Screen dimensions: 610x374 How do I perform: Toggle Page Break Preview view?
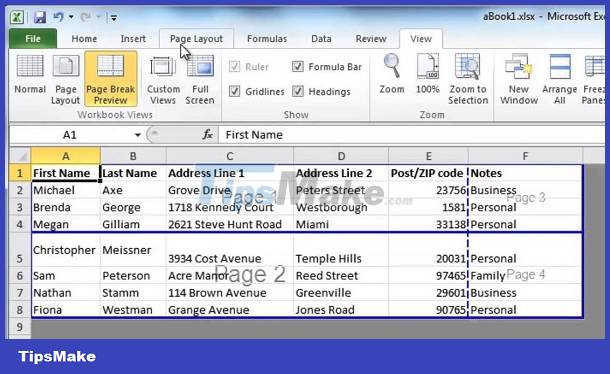point(110,79)
